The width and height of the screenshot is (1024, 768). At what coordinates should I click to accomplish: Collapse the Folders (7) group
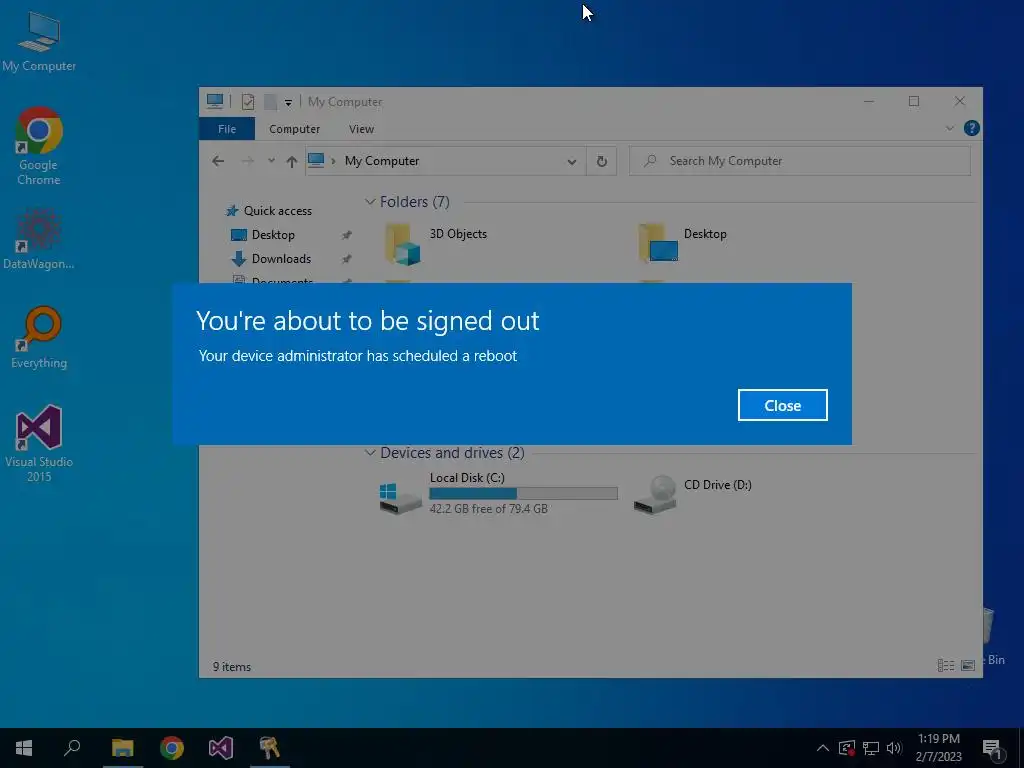[x=370, y=202]
